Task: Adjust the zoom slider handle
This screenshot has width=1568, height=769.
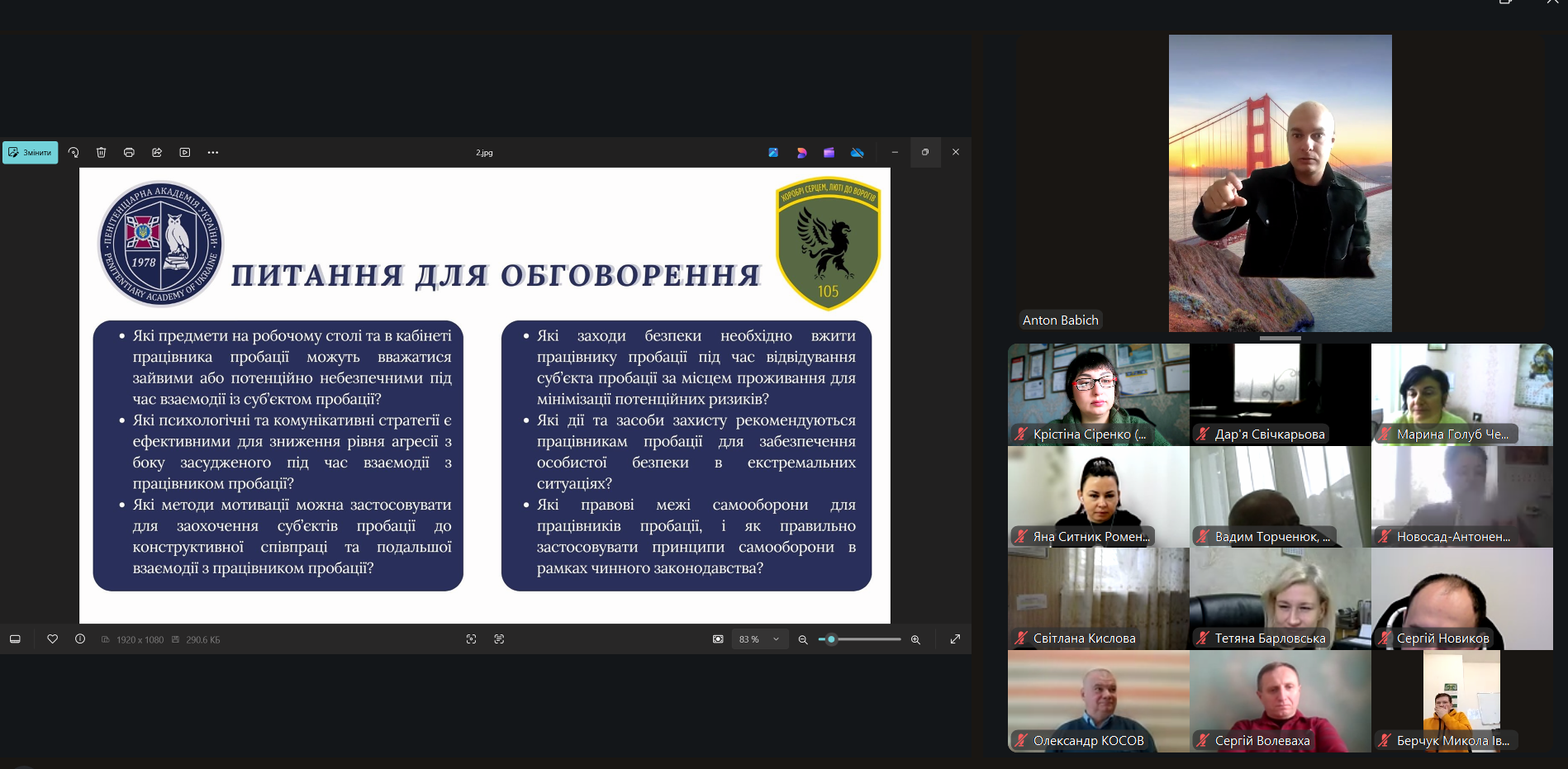Action: pyautogui.click(x=831, y=639)
